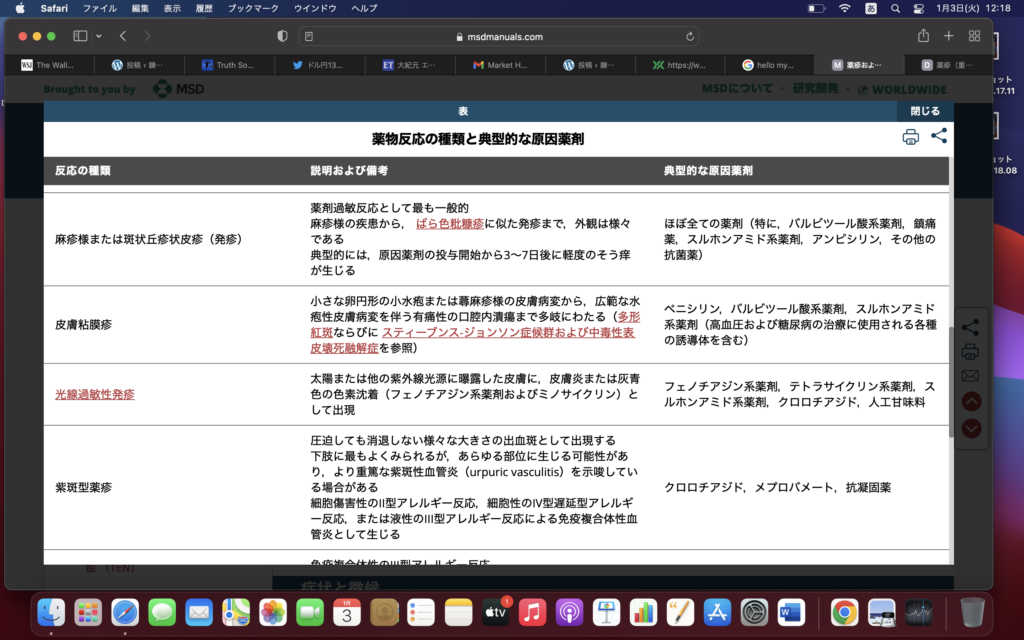
Task: Open the sidebar button dropdown arrow
Action: point(97,36)
